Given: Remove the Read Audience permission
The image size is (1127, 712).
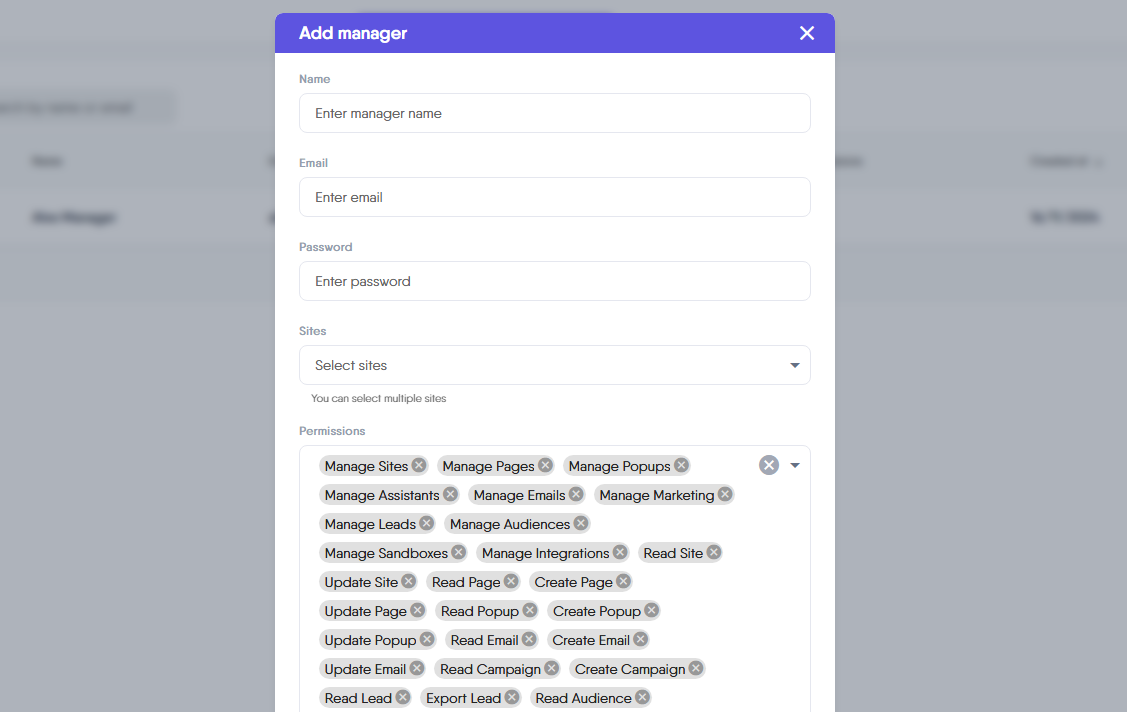Looking at the screenshot, I should point(642,697).
